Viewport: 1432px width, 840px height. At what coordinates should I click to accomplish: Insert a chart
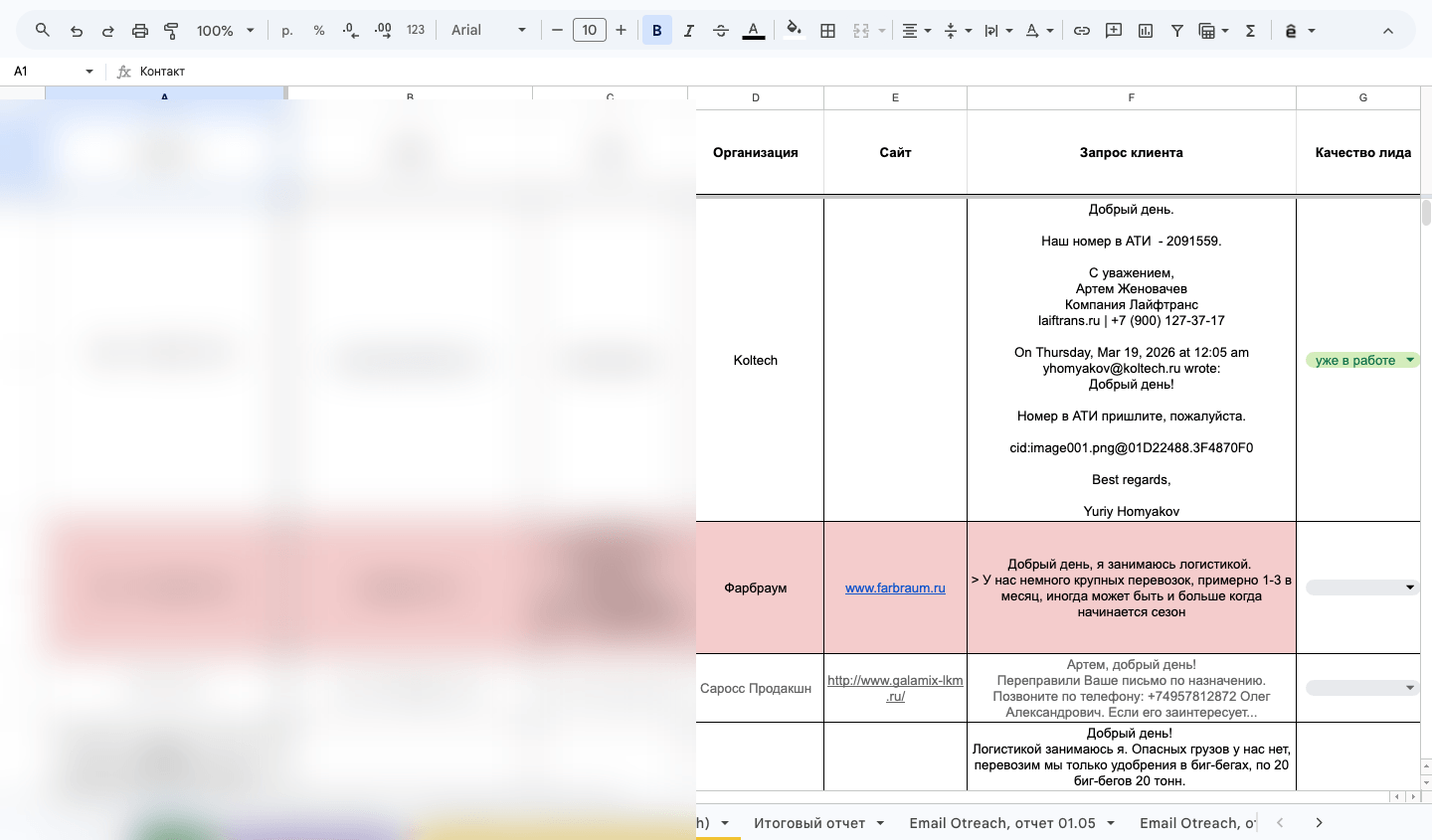tap(1146, 31)
